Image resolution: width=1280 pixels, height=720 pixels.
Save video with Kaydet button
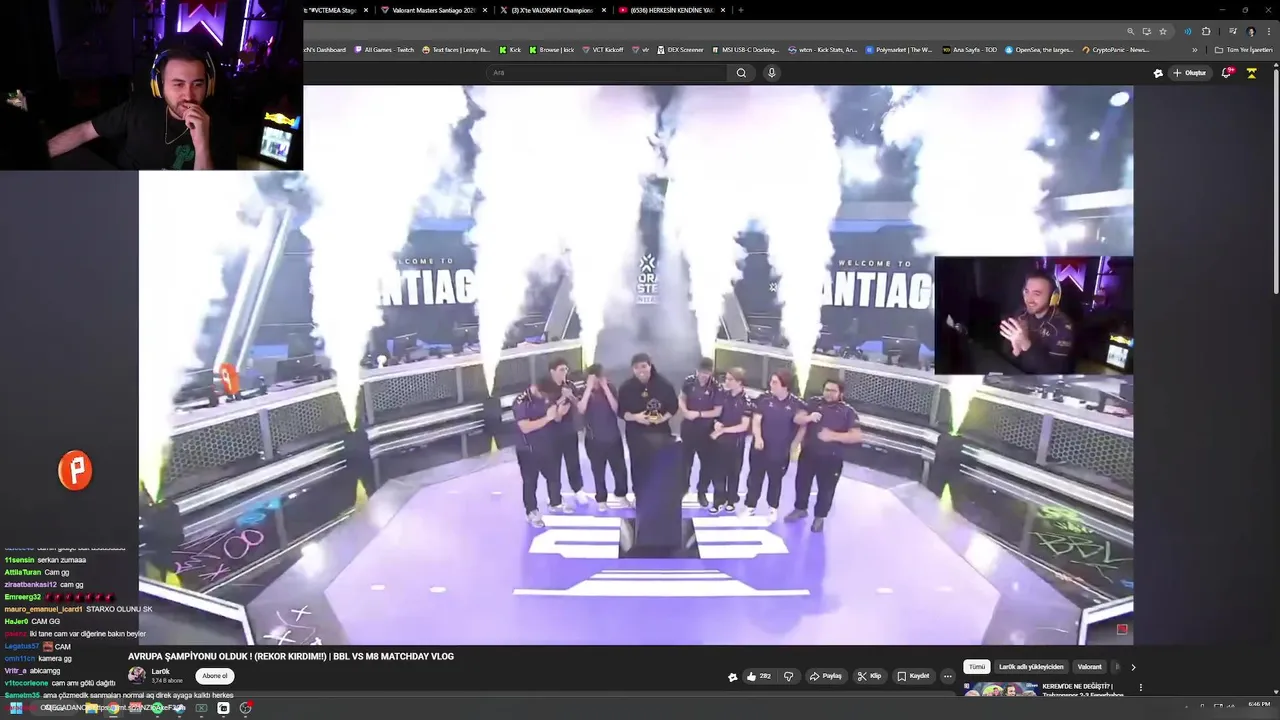coord(913,676)
